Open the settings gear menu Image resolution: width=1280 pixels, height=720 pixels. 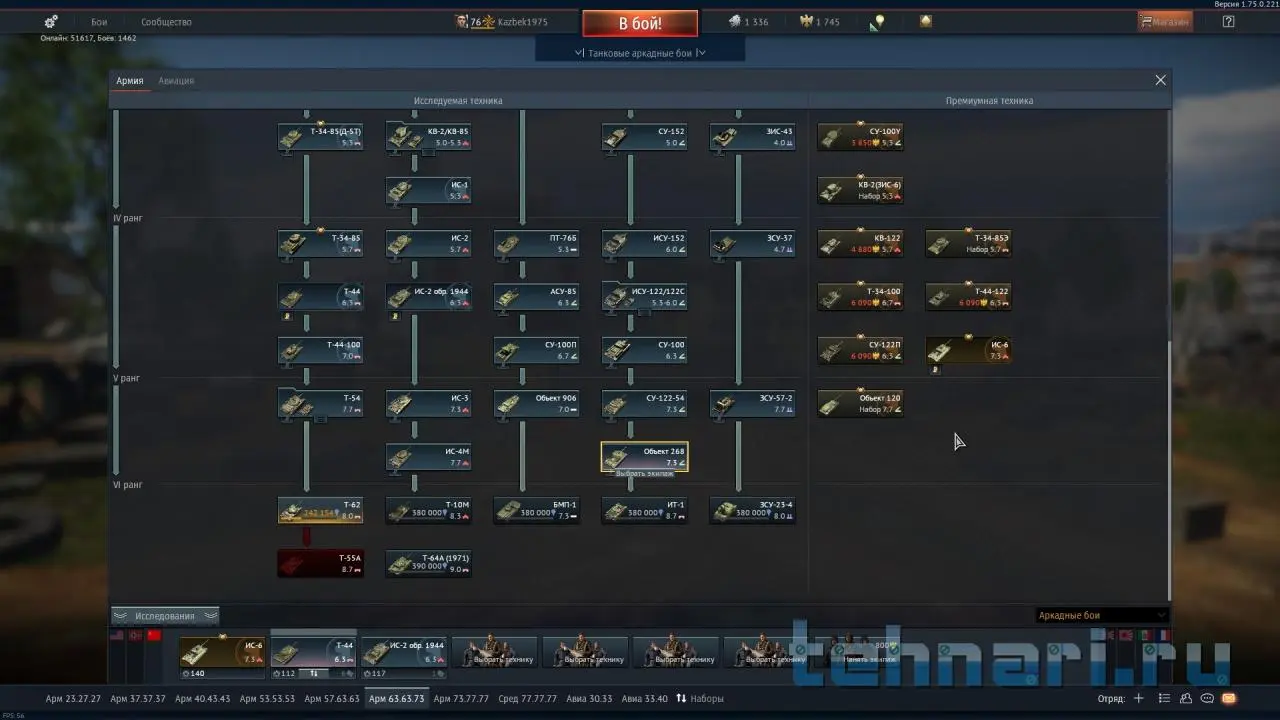pyautogui.click(x=51, y=22)
